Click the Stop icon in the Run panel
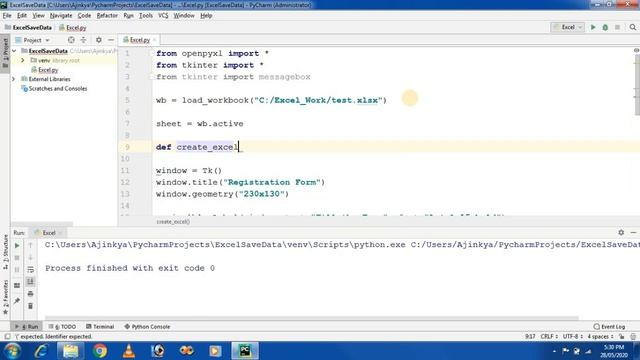This screenshot has width=640, height=360. tap(17, 258)
